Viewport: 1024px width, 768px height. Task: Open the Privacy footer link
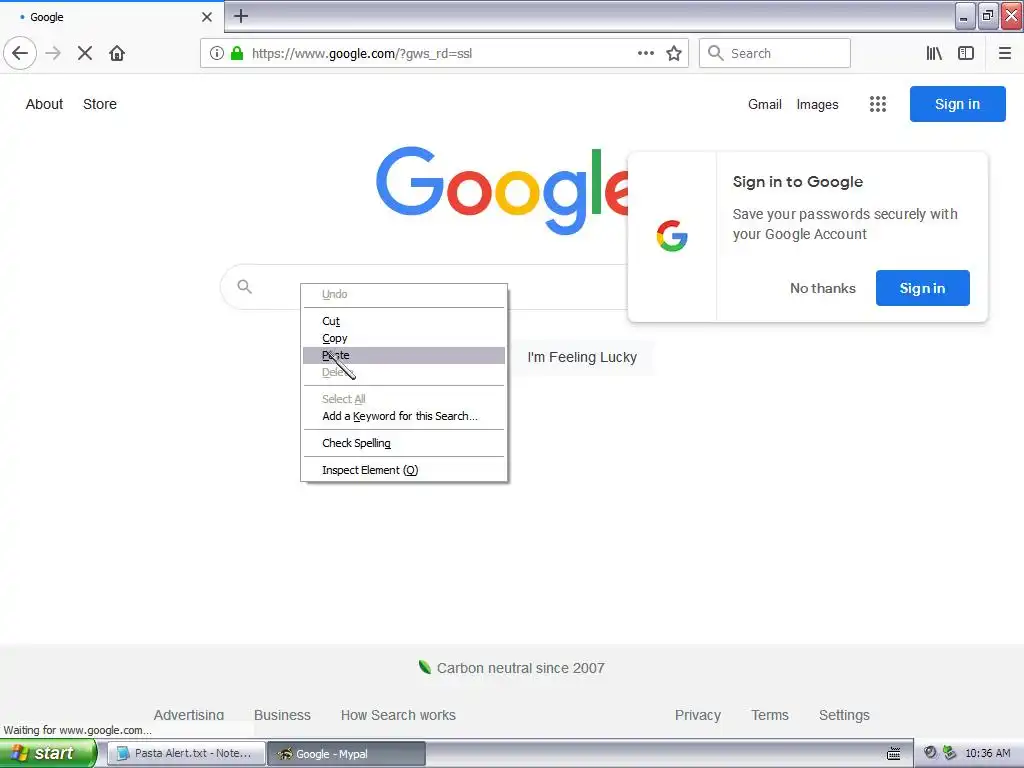[697, 715]
